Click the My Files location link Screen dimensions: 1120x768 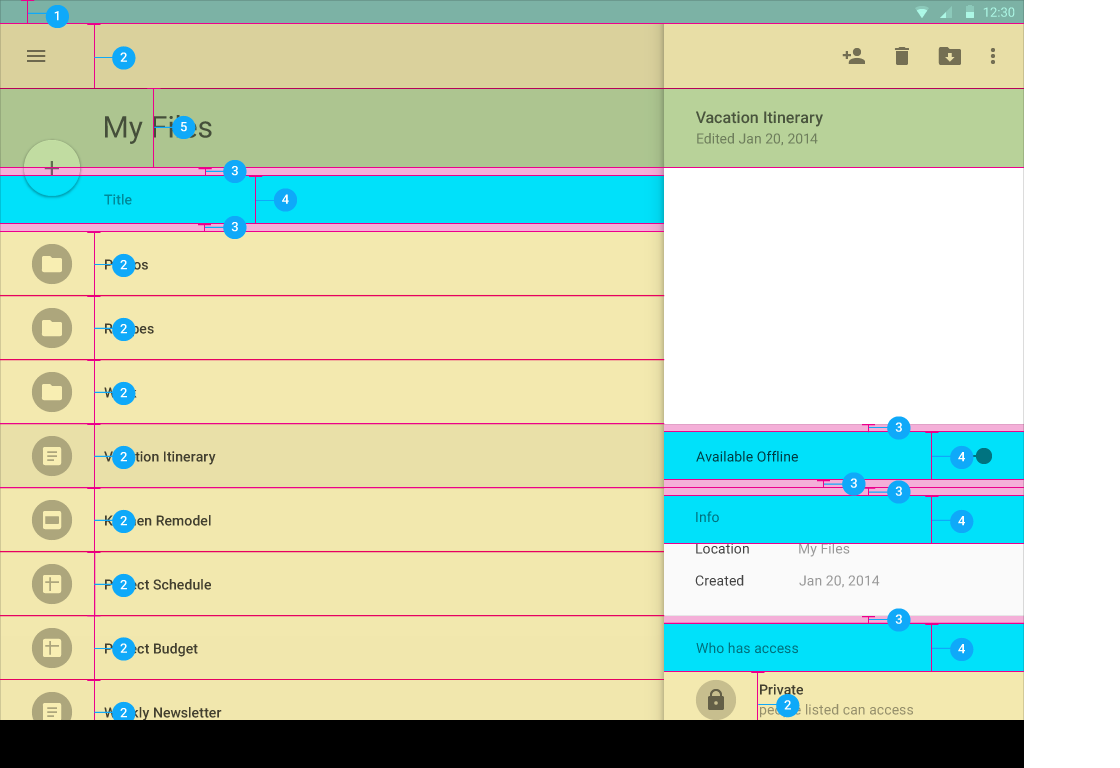pos(824,549)
